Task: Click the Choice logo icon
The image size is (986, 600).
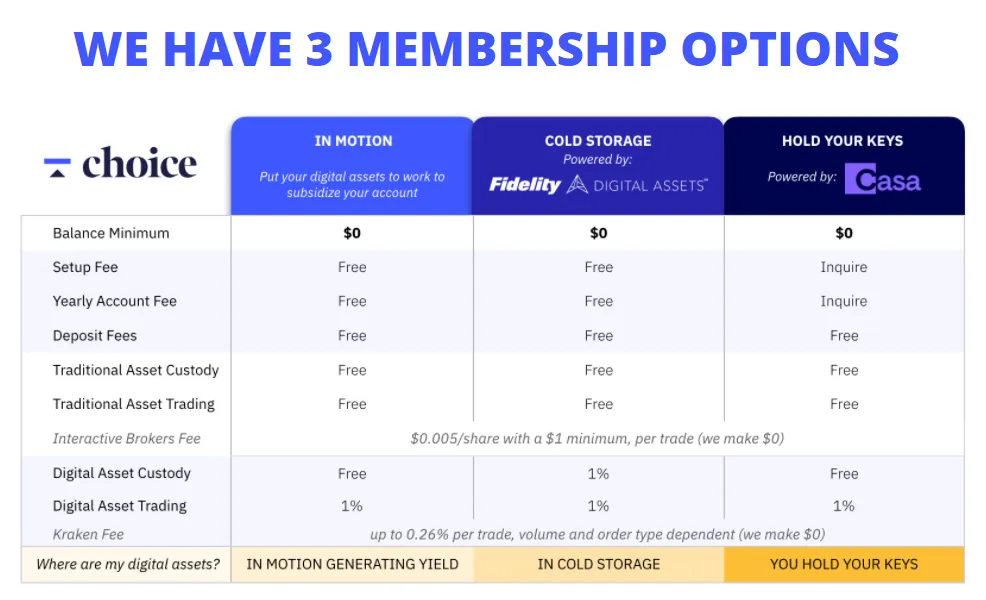Action: coord(57,167)
